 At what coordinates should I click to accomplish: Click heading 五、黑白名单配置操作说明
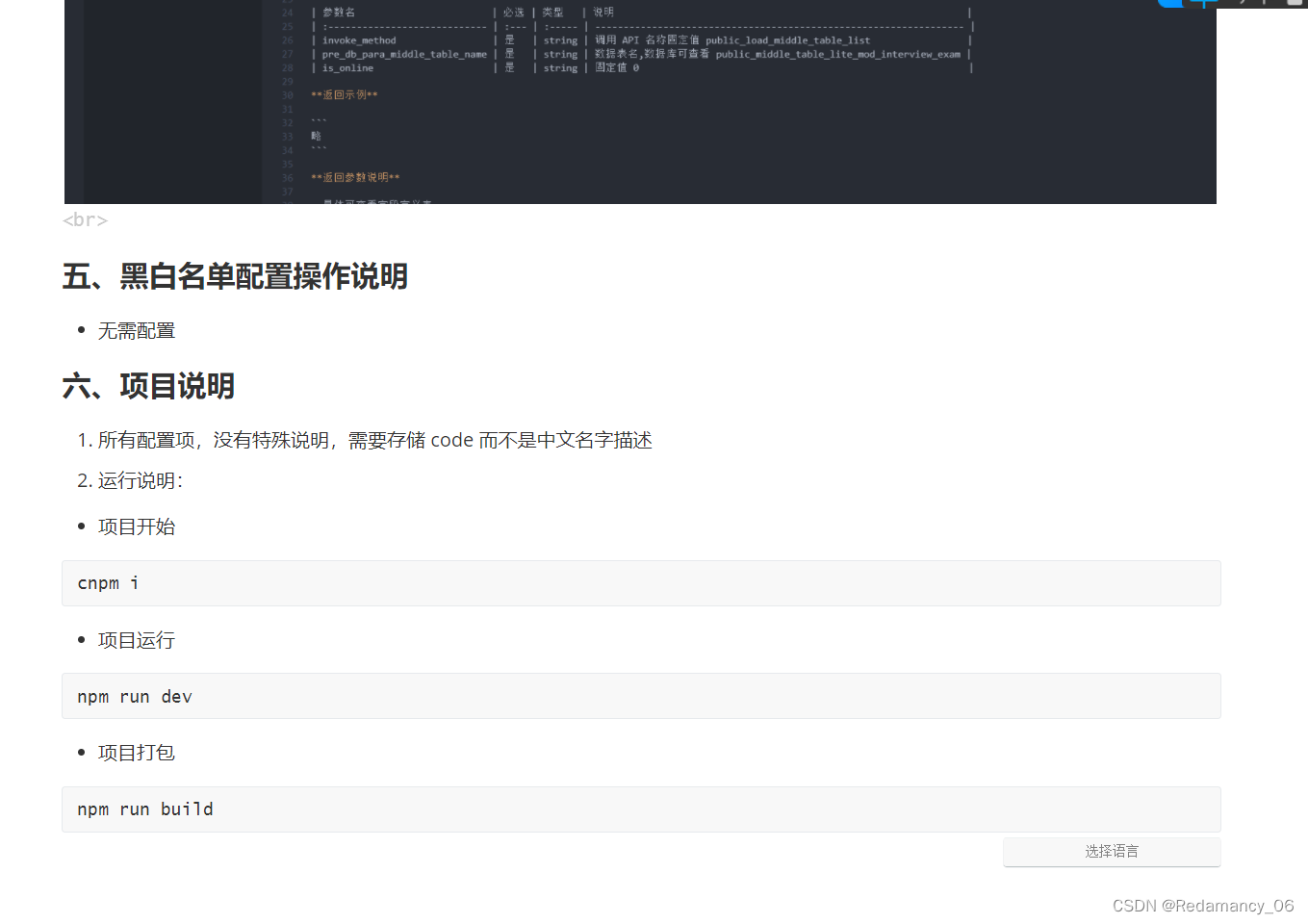click(235, 276)
